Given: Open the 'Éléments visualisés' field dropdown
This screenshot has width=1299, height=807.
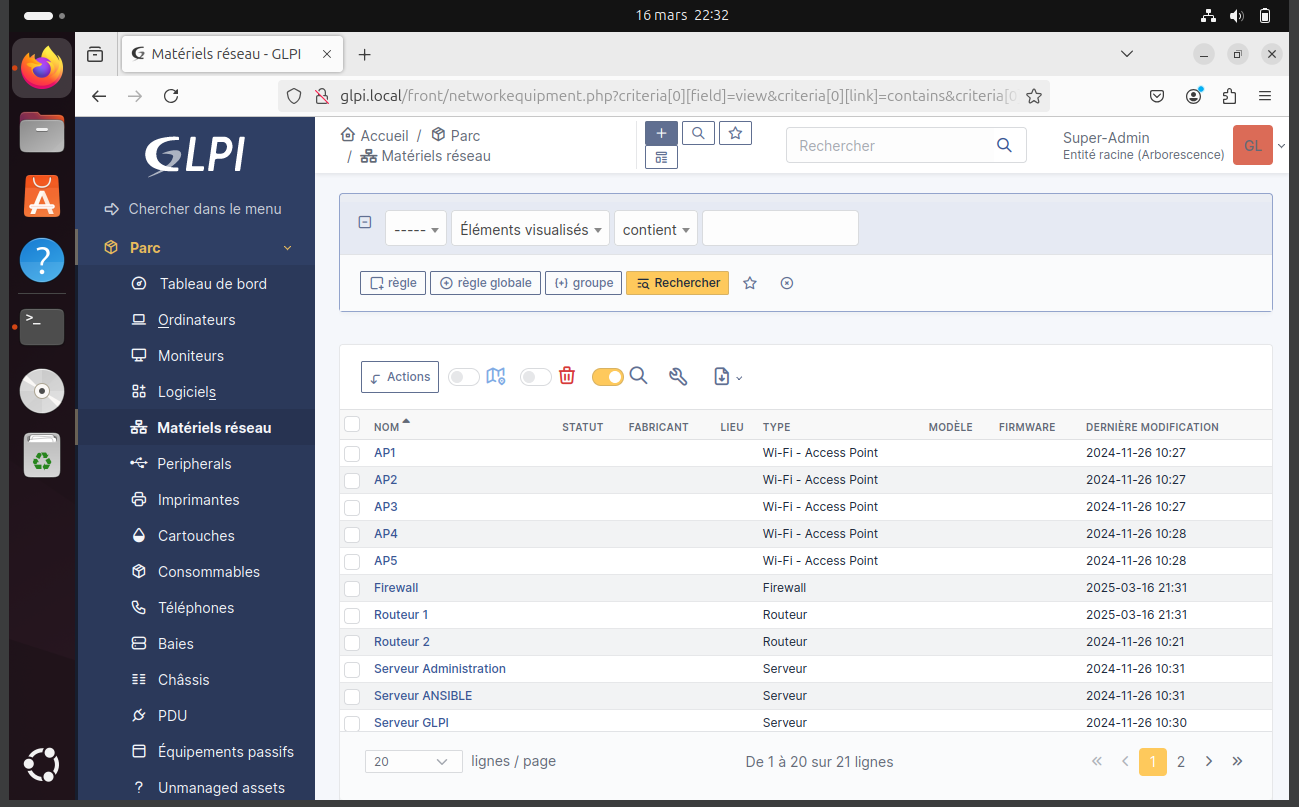Looking at the screenshot, I should coord(530,229).
